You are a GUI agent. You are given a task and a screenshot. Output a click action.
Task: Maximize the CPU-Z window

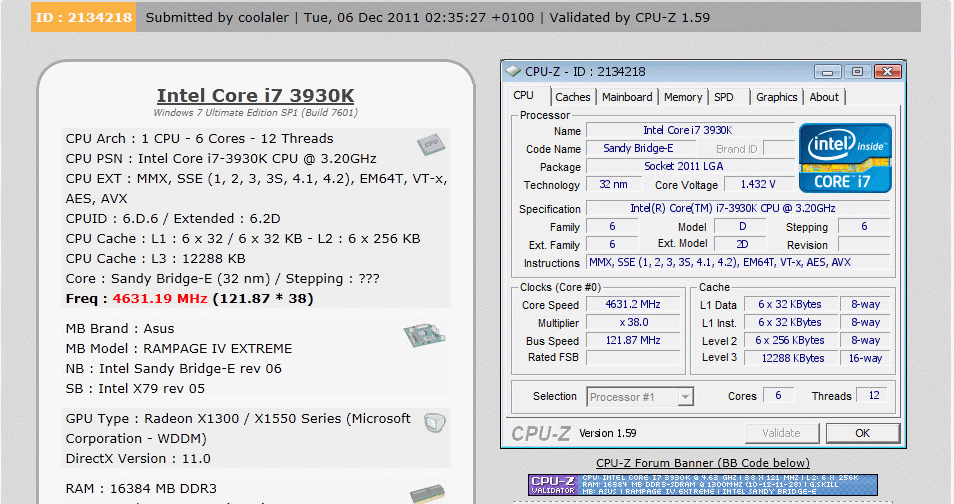pyautogui.click(x=857, y=72)
